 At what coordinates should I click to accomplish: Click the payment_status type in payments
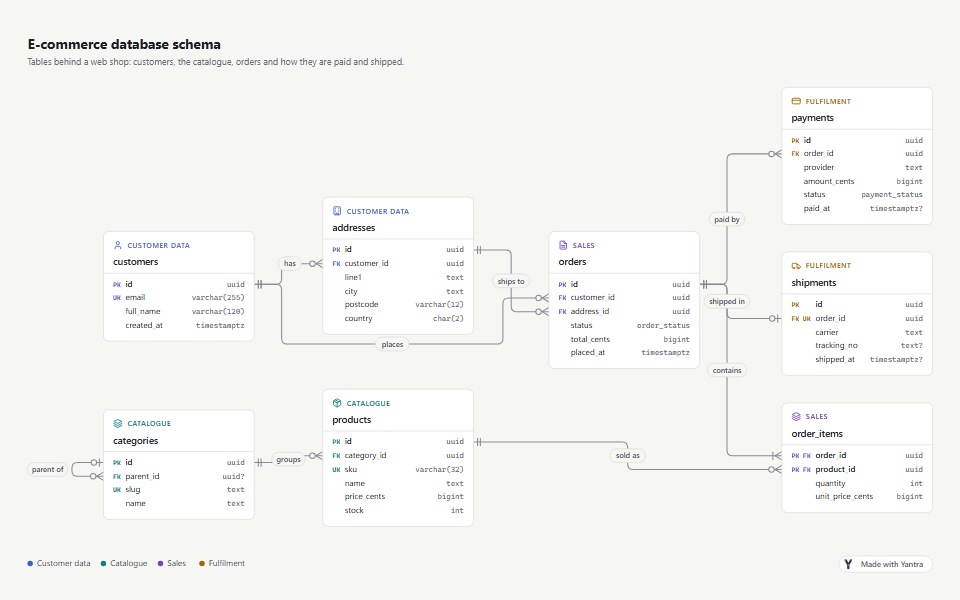pyautogui.click(x=892, y=195)
